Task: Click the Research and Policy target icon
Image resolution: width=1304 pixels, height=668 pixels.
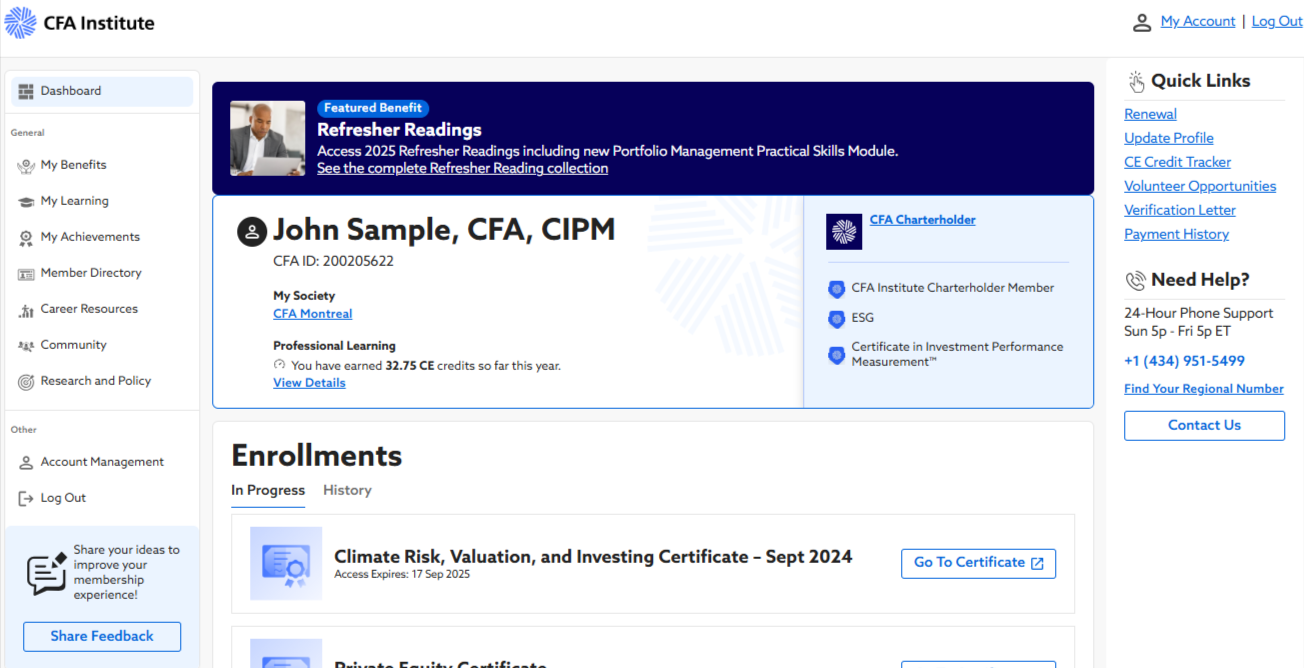Action: pos(26,382)
